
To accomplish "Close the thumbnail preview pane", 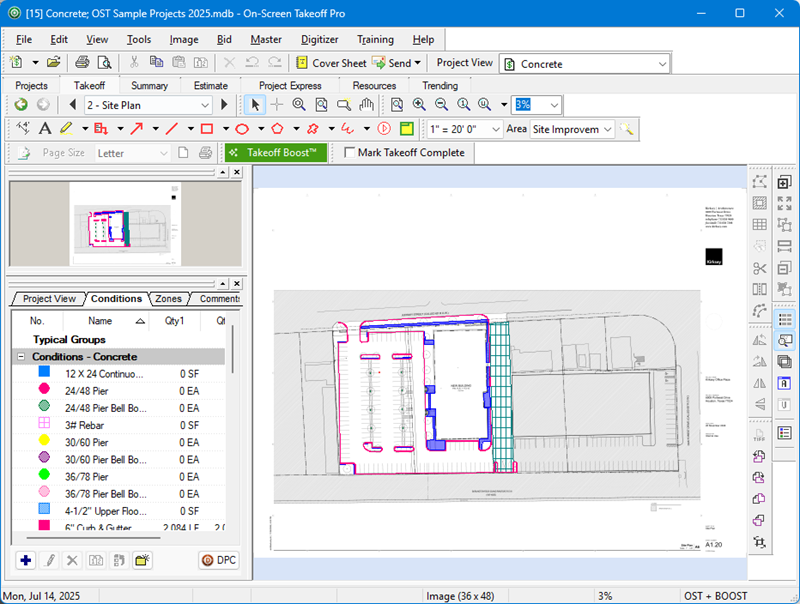I will [x=237, y=172].
